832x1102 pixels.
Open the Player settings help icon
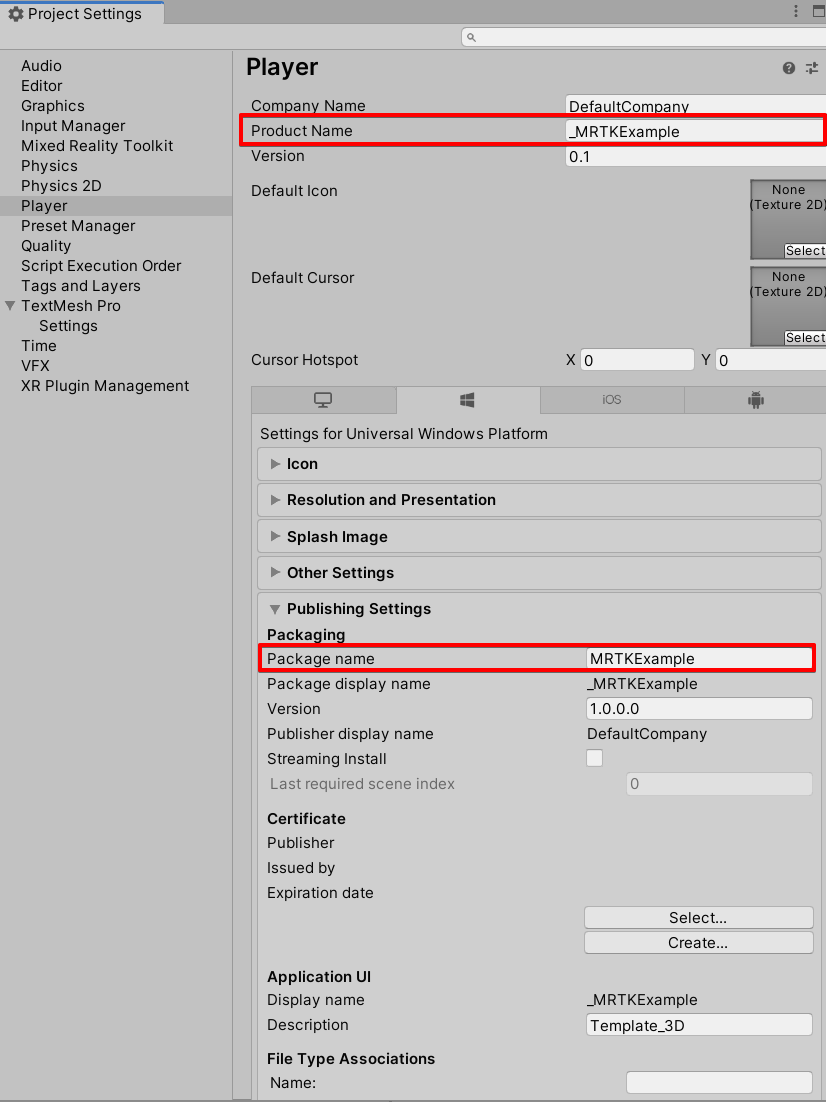788,68
